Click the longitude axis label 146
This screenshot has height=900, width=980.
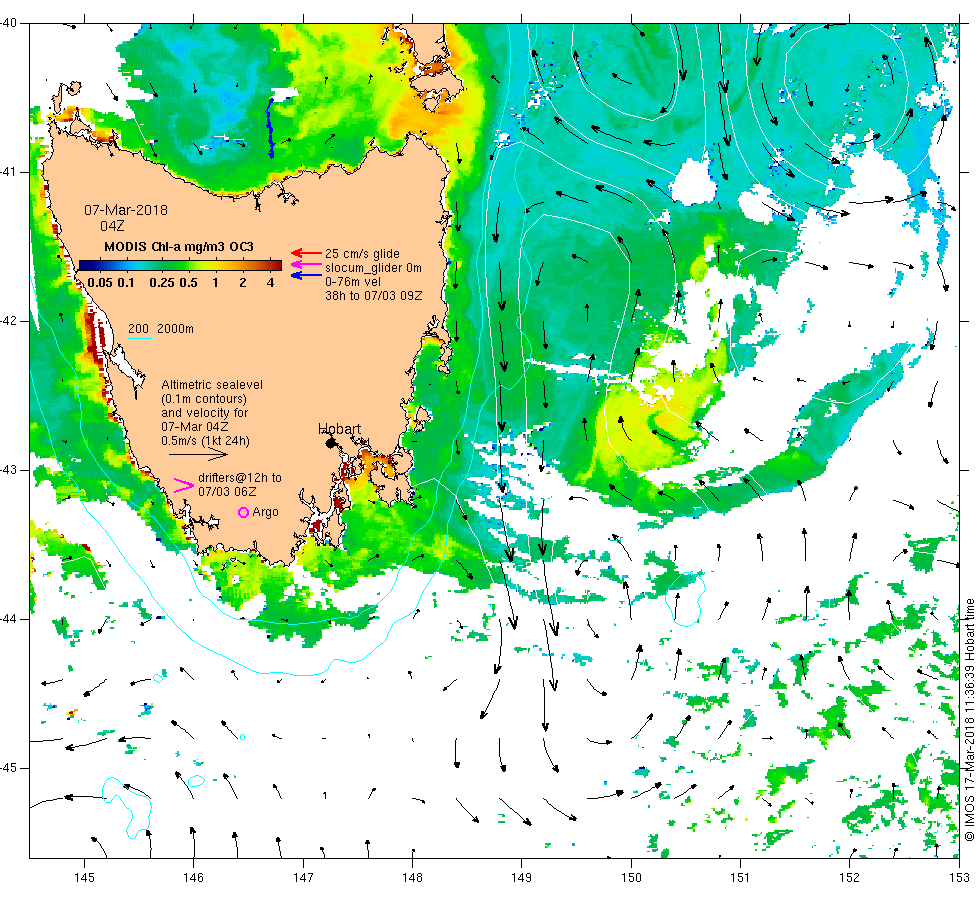194,878
